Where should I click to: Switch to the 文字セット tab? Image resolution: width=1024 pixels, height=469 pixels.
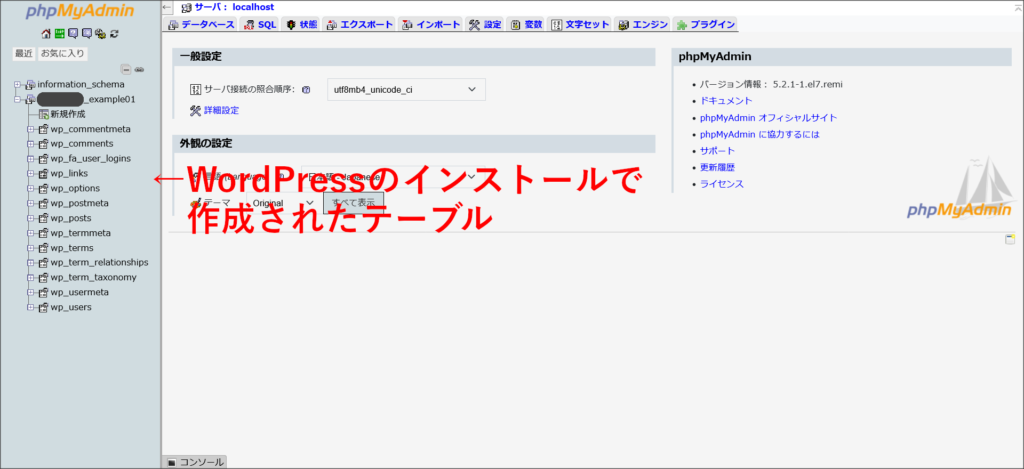click(x=579, y=25)
